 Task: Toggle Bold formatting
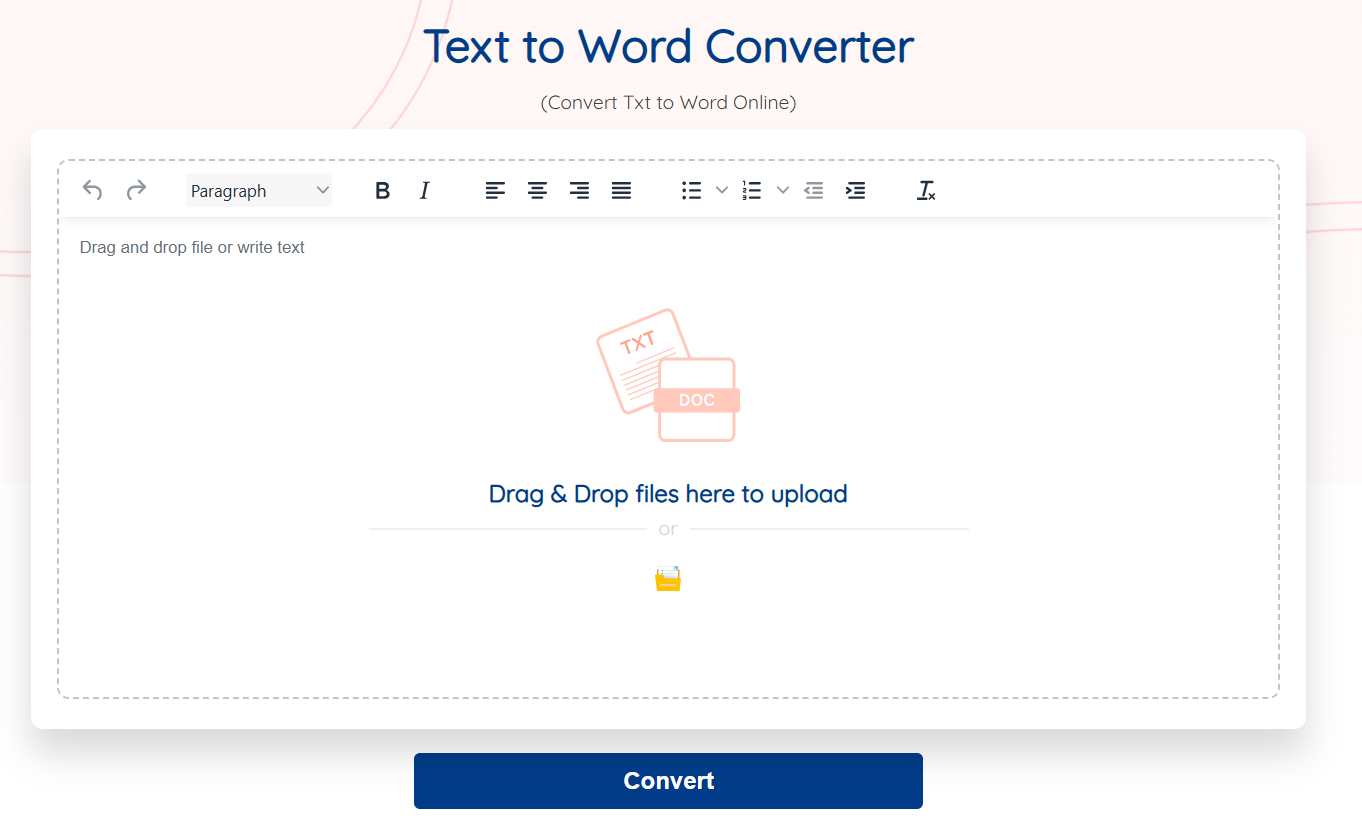382,190
